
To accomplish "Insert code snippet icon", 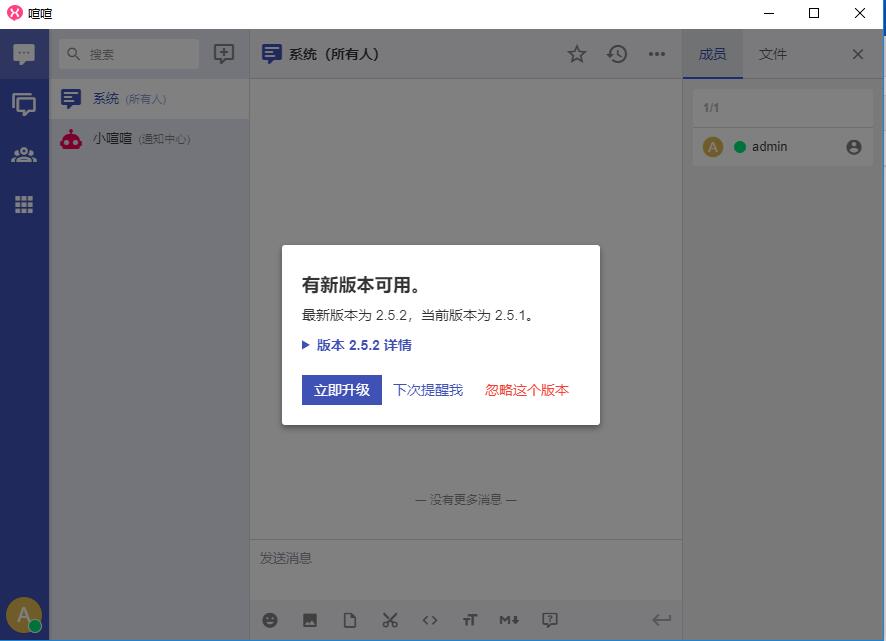I will (x=430, y=620).
